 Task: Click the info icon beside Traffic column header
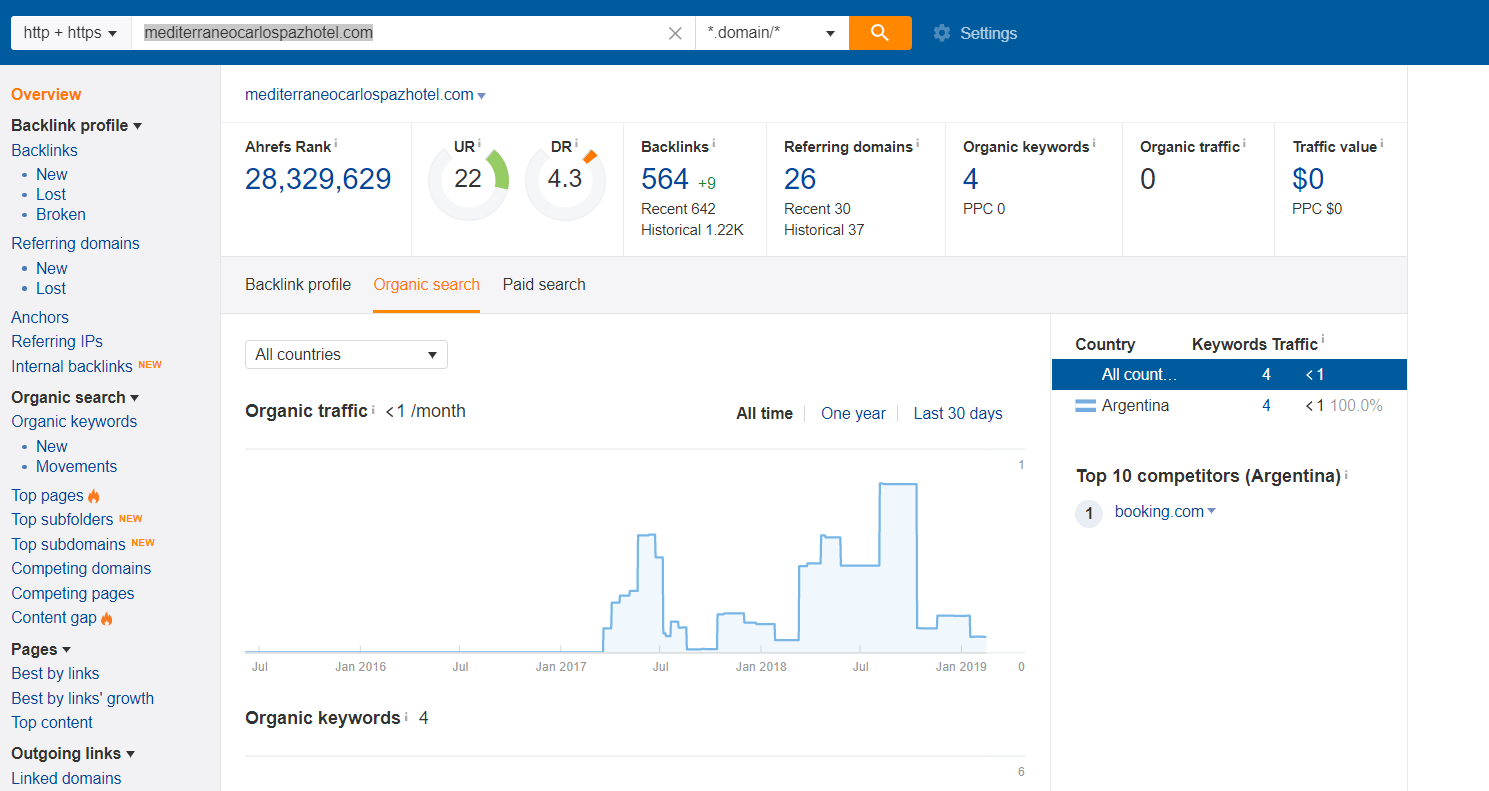click(x=1323, y=340)
